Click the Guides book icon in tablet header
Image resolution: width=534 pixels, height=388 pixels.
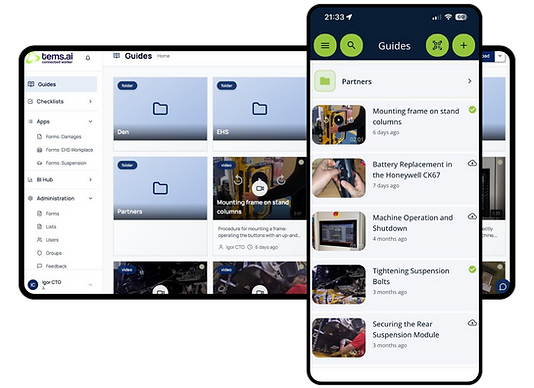pos(116,56)
